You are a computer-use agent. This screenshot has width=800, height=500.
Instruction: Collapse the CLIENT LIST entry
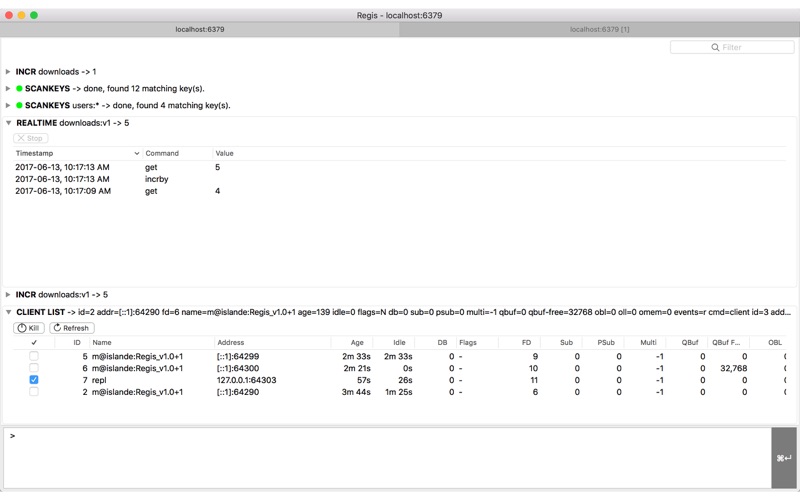click(9, 312)
